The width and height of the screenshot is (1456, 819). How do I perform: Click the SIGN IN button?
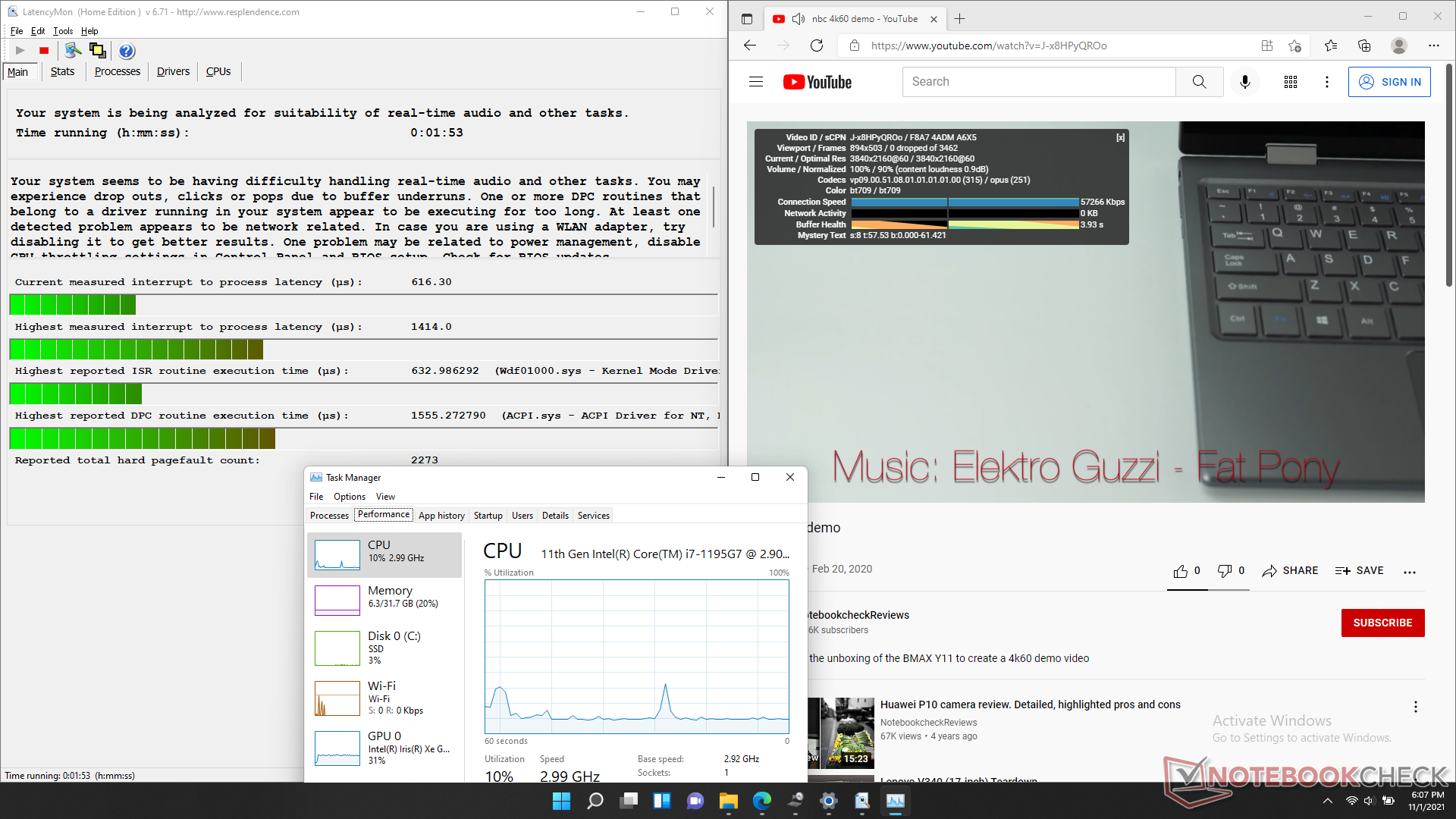tap(1389, 82)
